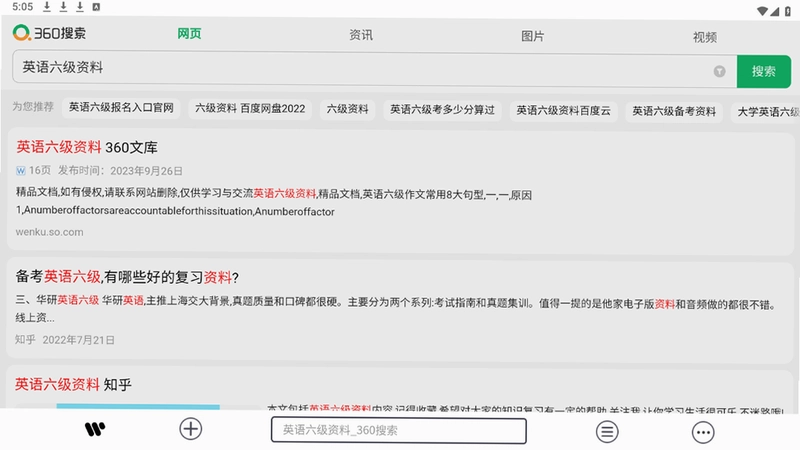
Task: Select suggestion 英语六级资料百度云
Action: (x=563, y=111)
